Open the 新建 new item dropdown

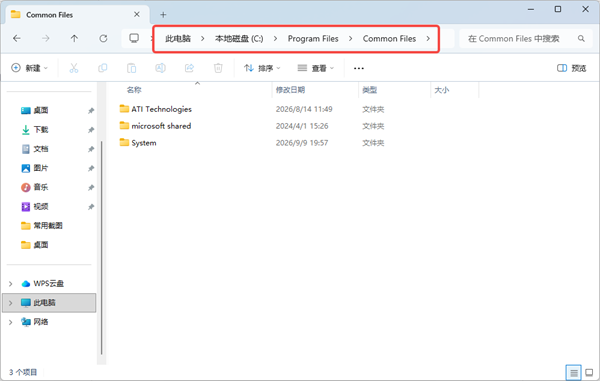click(29, 68)
